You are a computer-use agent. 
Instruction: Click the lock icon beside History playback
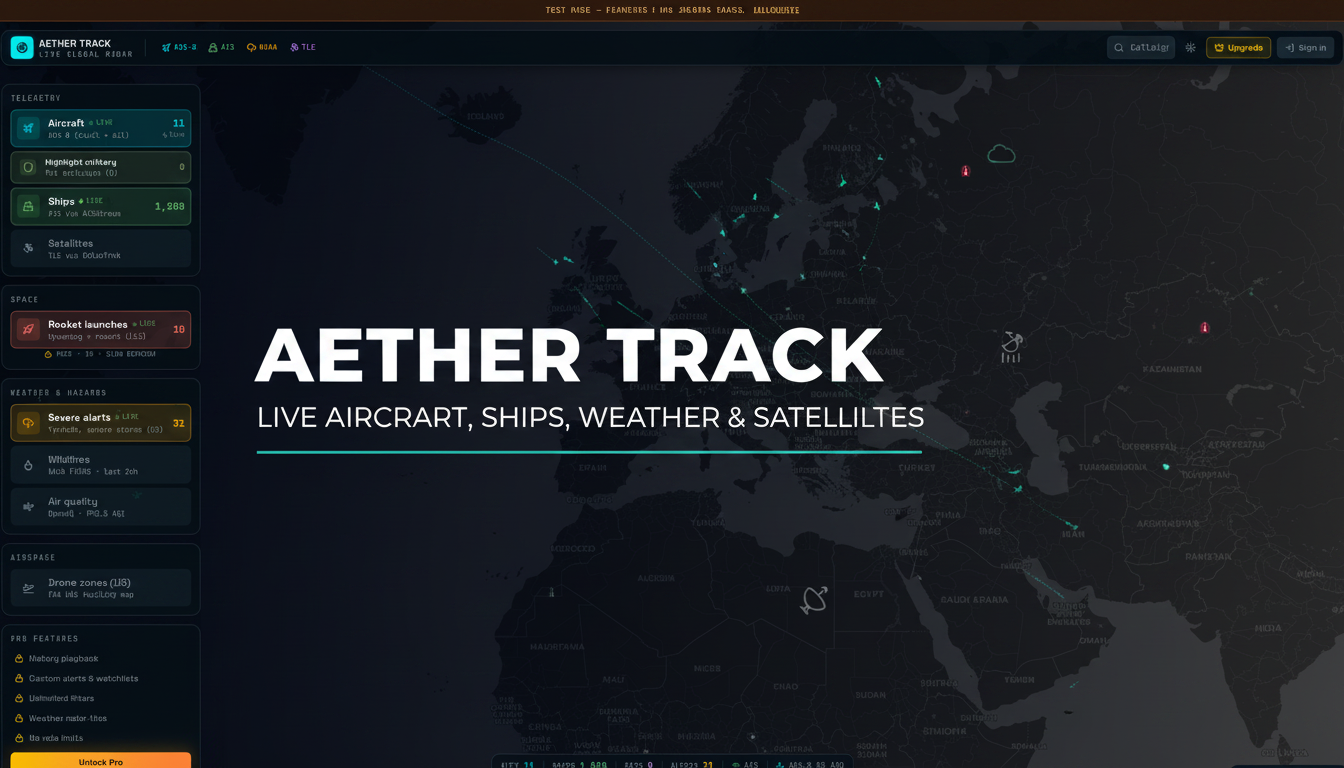click(19, 659)
